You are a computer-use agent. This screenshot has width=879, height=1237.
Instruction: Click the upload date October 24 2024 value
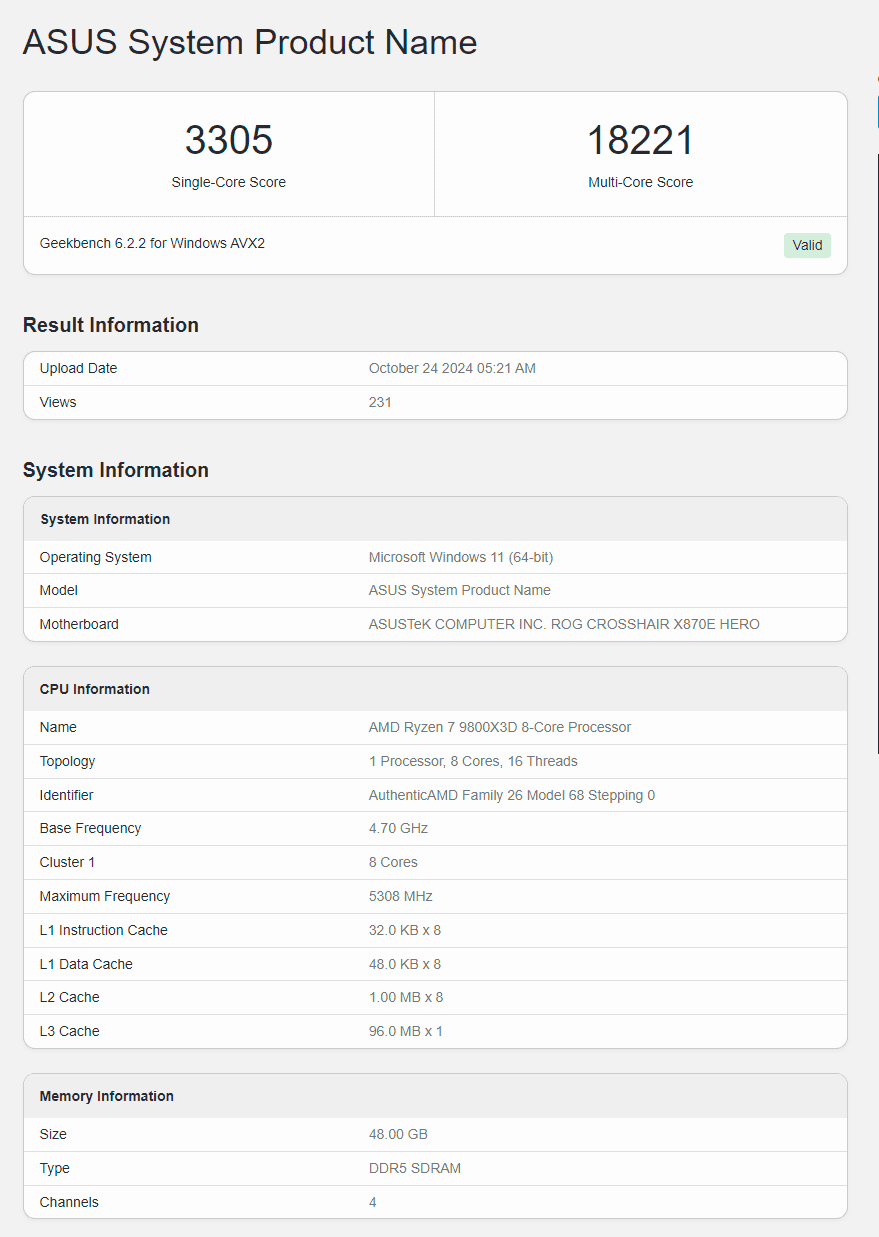452,368
